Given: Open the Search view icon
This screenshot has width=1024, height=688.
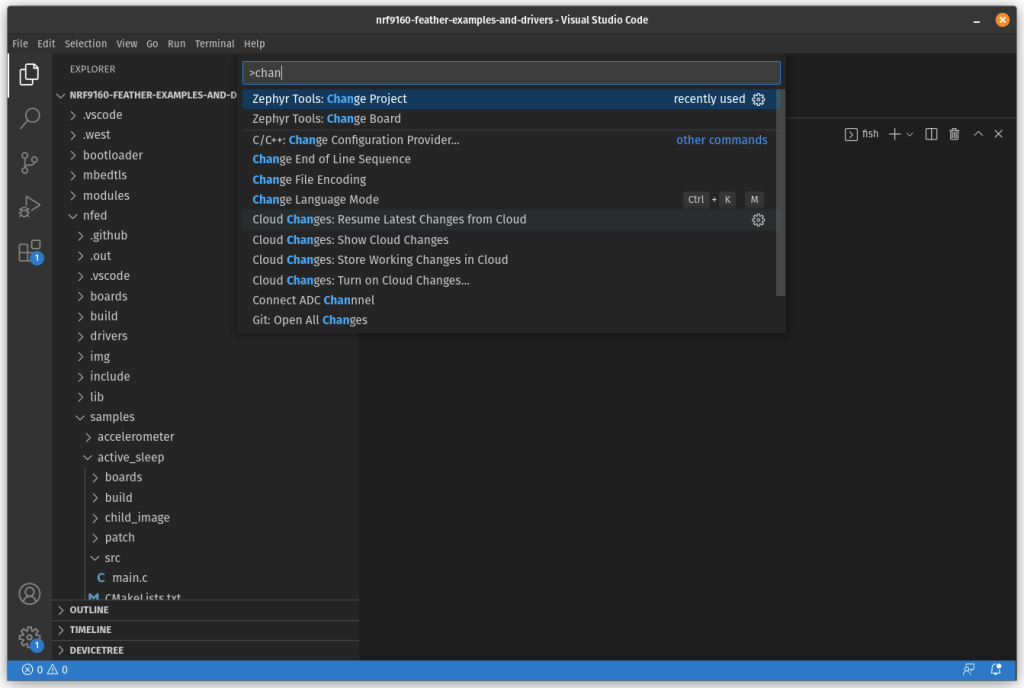Looking at the screenshot, I should pos(29,118).
